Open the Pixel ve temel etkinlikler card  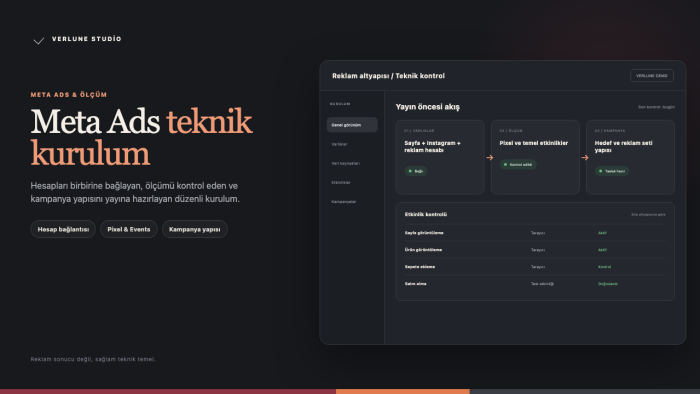[x=535, y=157]
